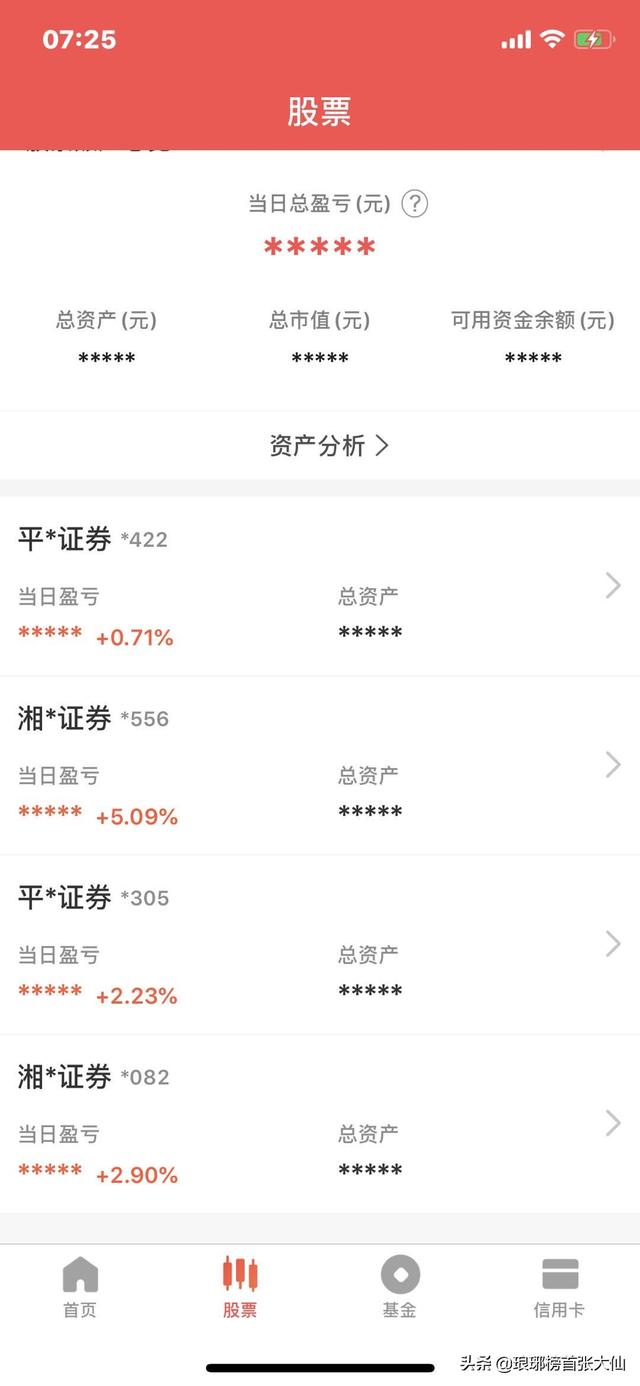Open the 首页 home tab icon
Viewport: 640px width, 1386px height.
(80, 1275)
